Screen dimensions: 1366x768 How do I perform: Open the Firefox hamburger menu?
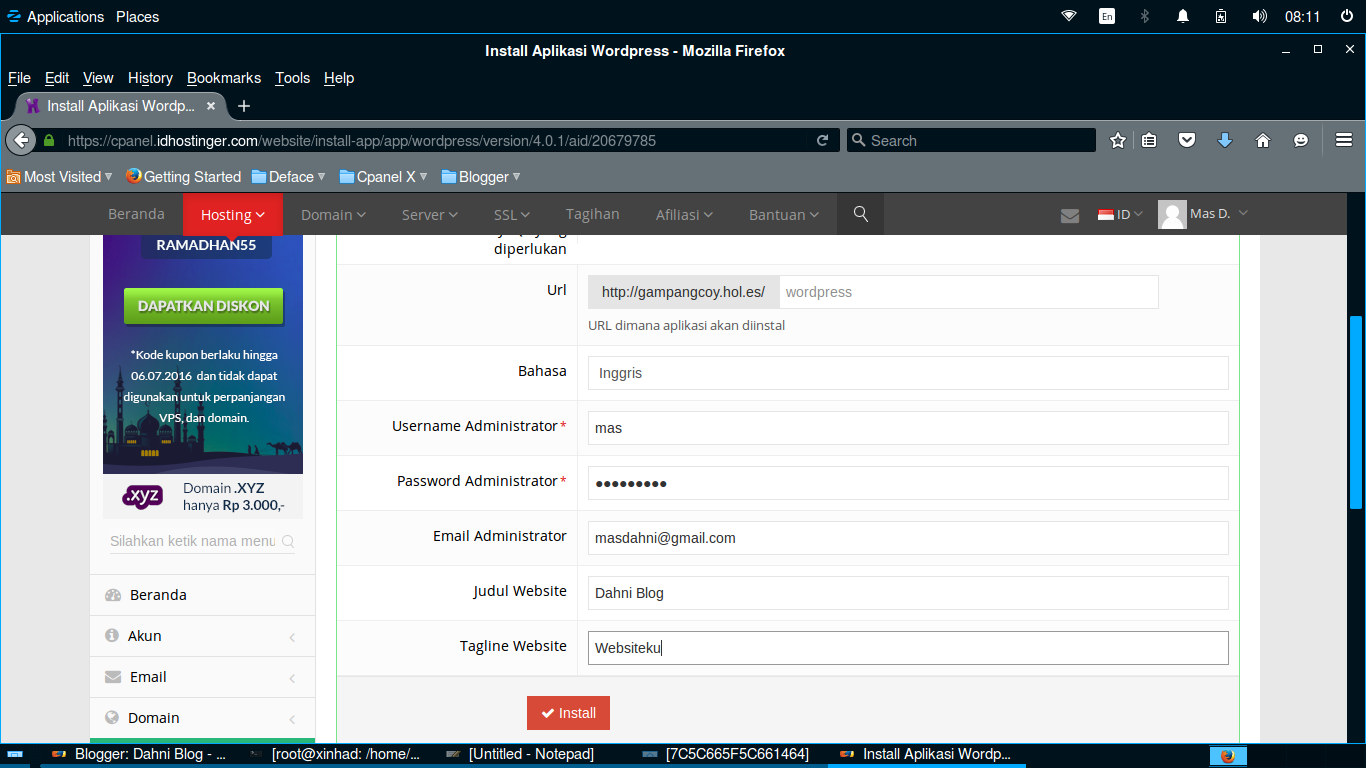coord(1344,141)
